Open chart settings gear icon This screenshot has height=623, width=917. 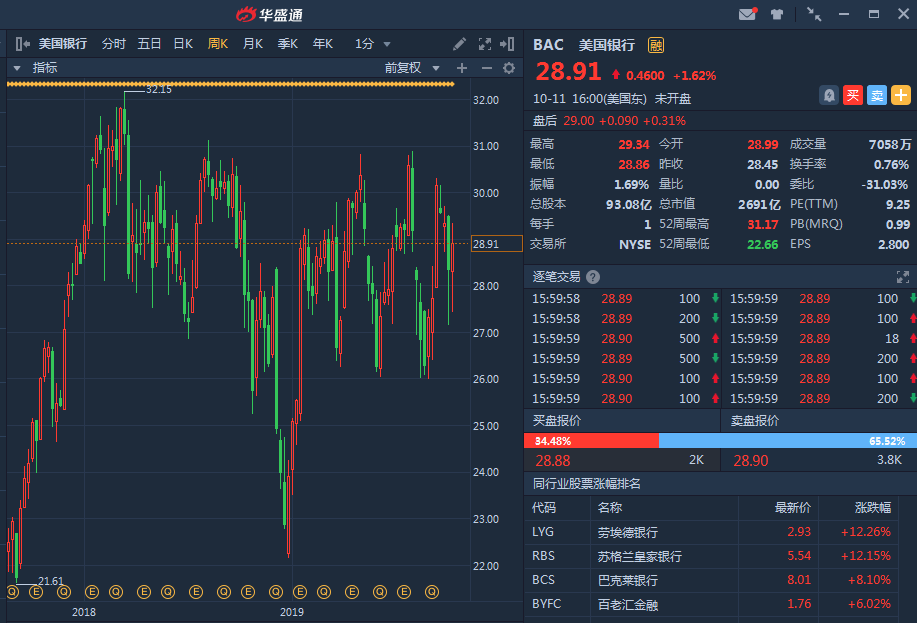tap(509, 68)
